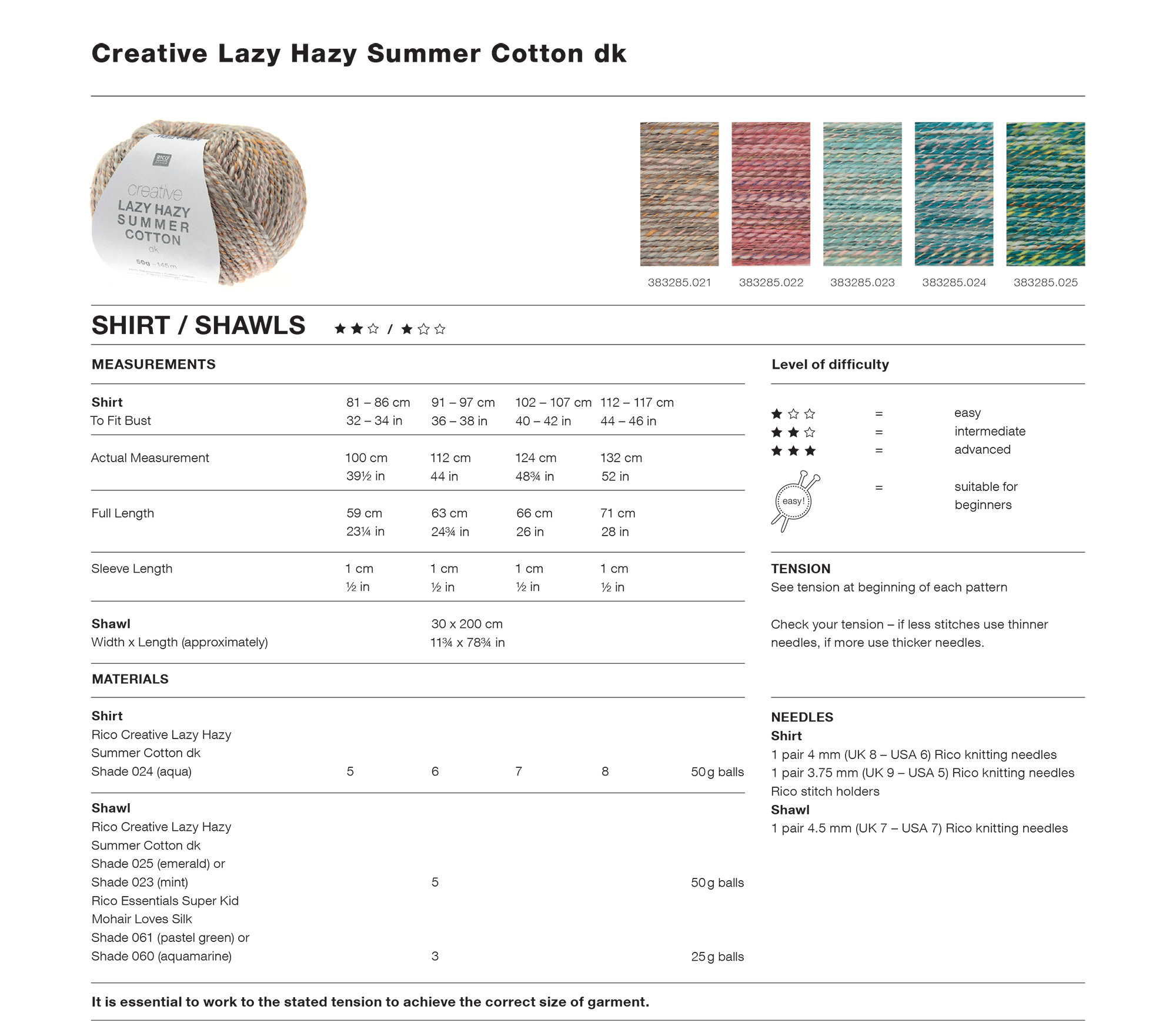Click the 'dk' weight text
The image size is (1176, 1026).
coord(153,250)
